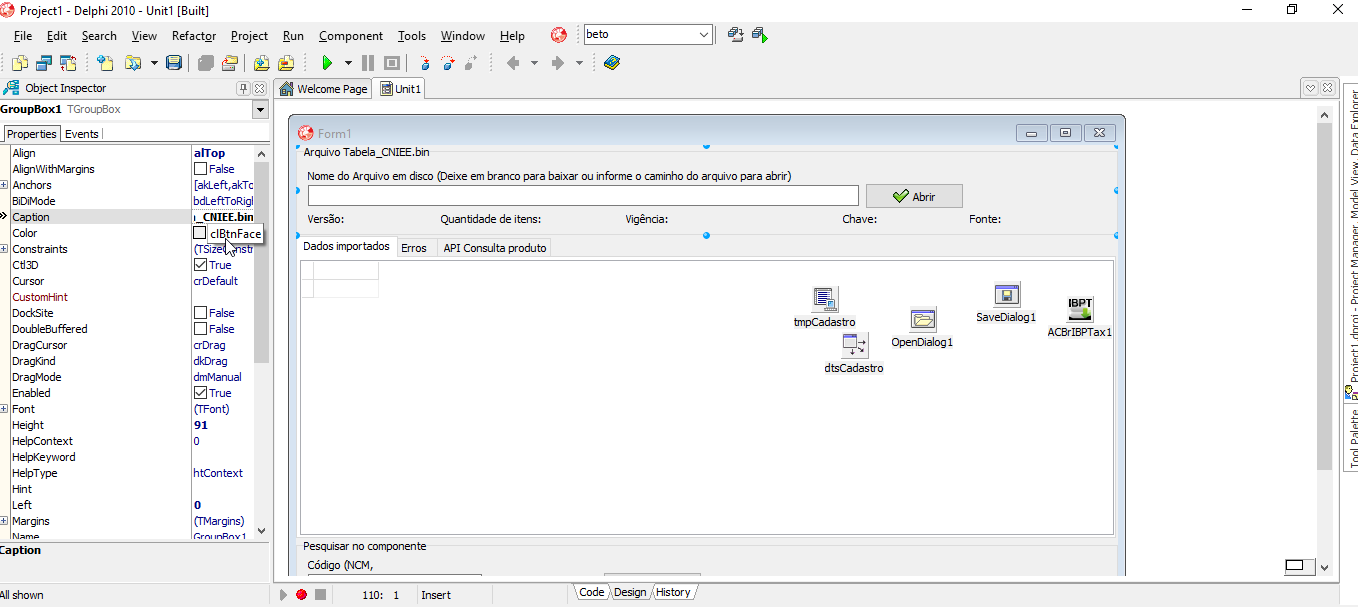The image size is (1358, 607).
Task: Click the Open file toolbar icon
Action: coord(133,63)
